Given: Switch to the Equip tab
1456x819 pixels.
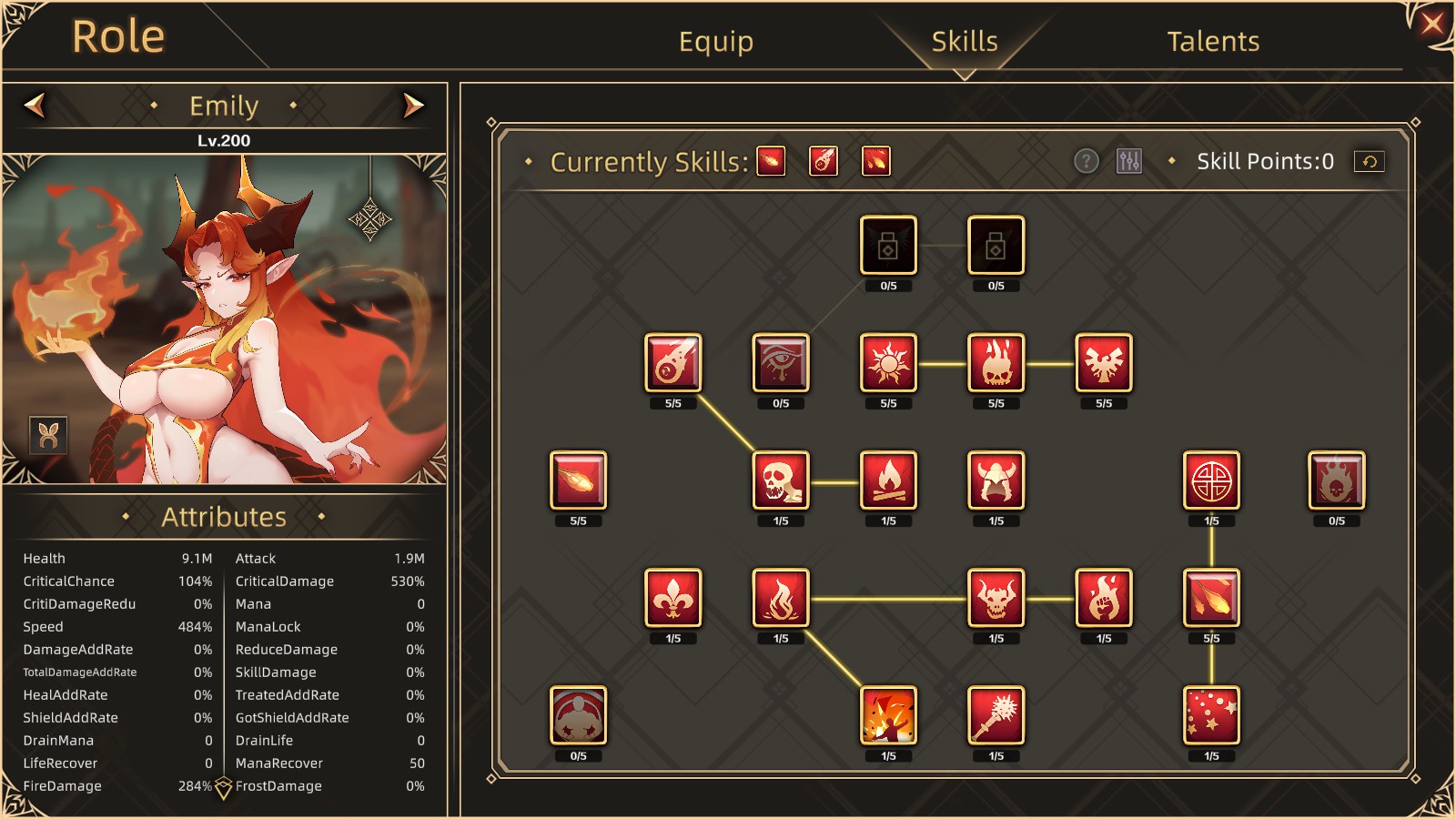Looking at the screenshot, I should coord(716,41).
